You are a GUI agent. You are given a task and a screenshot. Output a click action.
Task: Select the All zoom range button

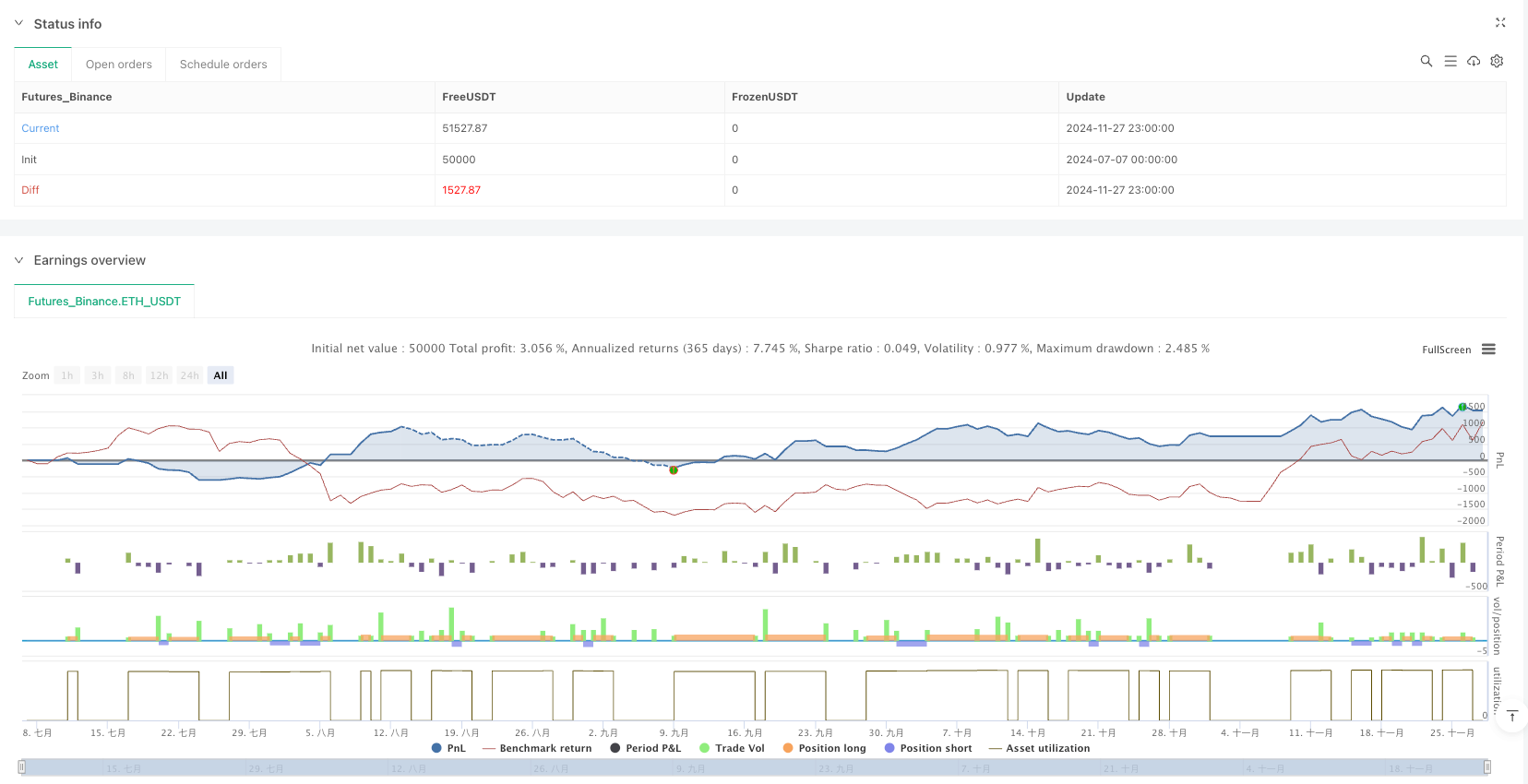pos(220,375)
